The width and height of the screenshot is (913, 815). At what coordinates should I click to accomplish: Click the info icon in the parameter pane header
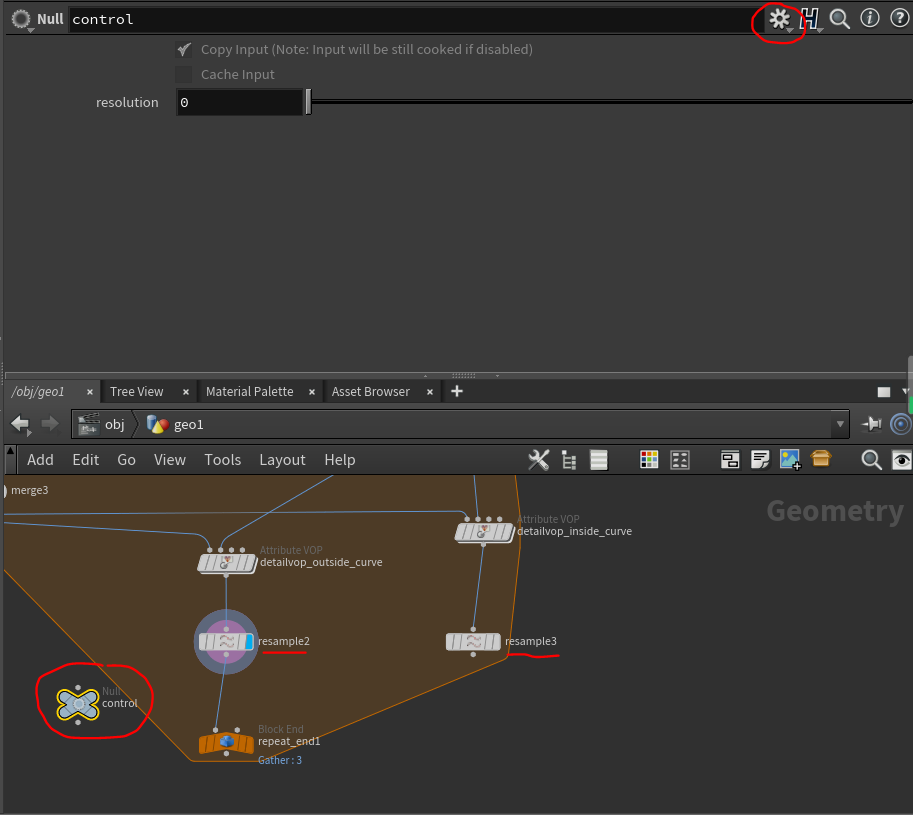869,18
